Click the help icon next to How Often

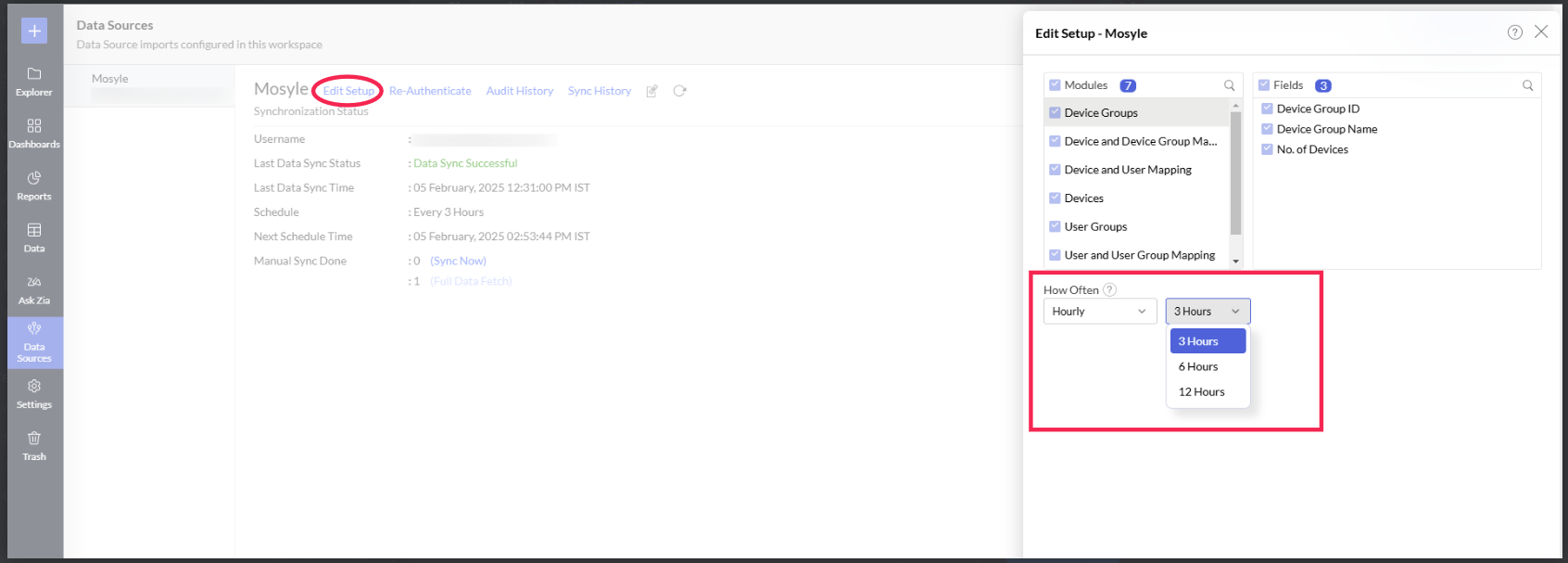[1110, 289]
